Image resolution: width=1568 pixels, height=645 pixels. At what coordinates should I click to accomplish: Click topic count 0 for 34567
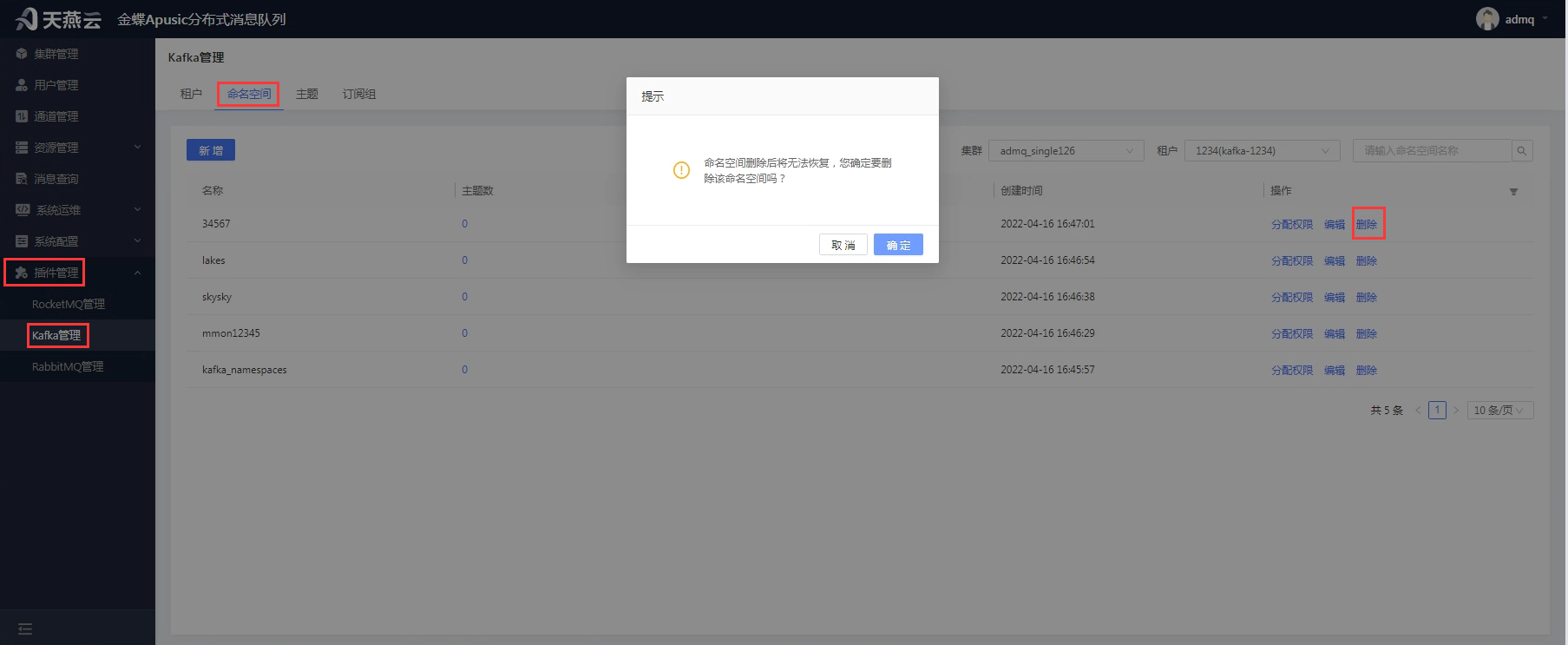point(464,224)
